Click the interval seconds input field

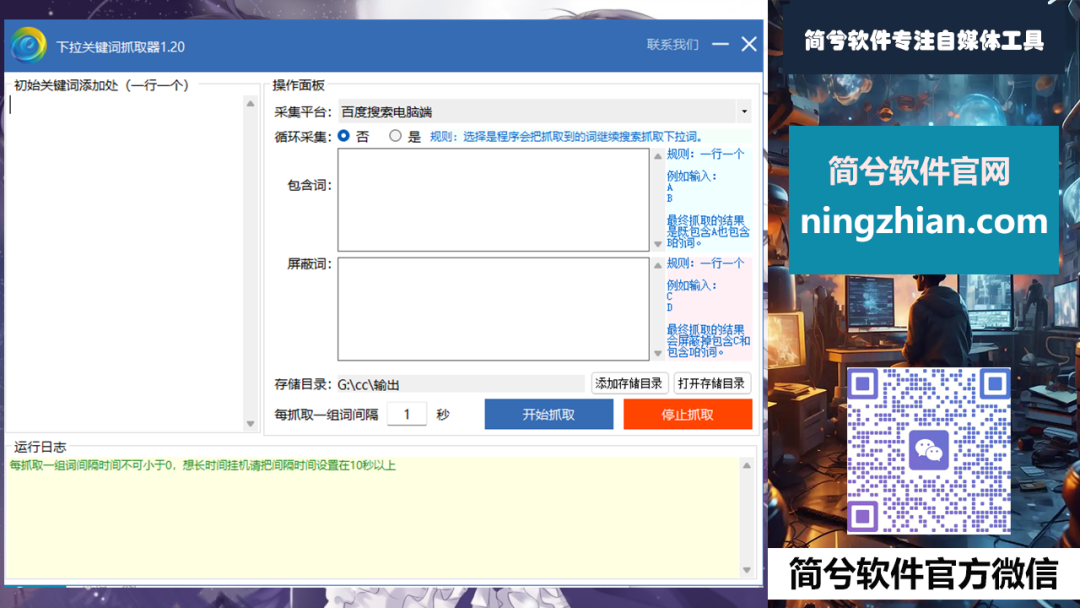[x=406, y=414]
